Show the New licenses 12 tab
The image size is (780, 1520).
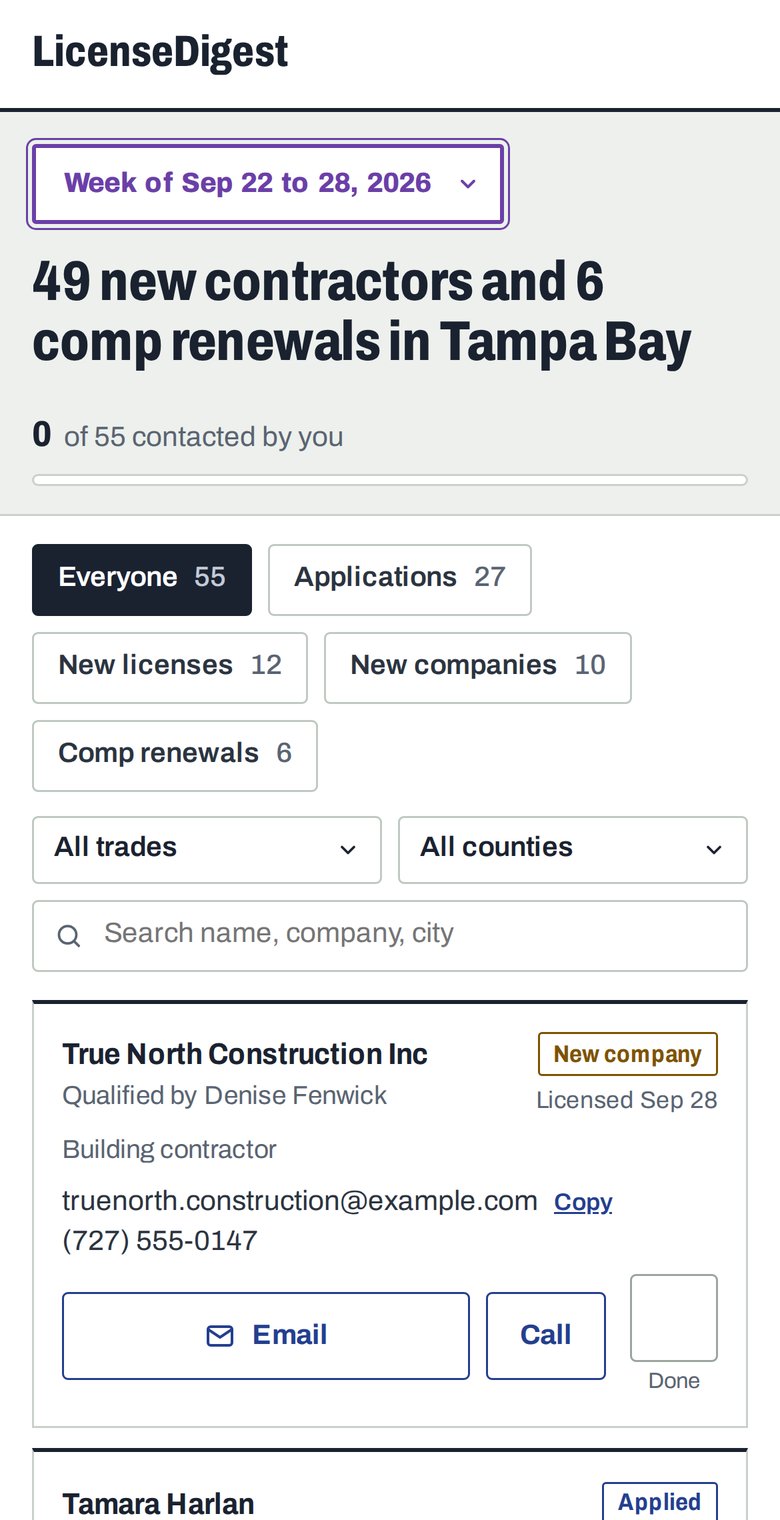(170, 667)
